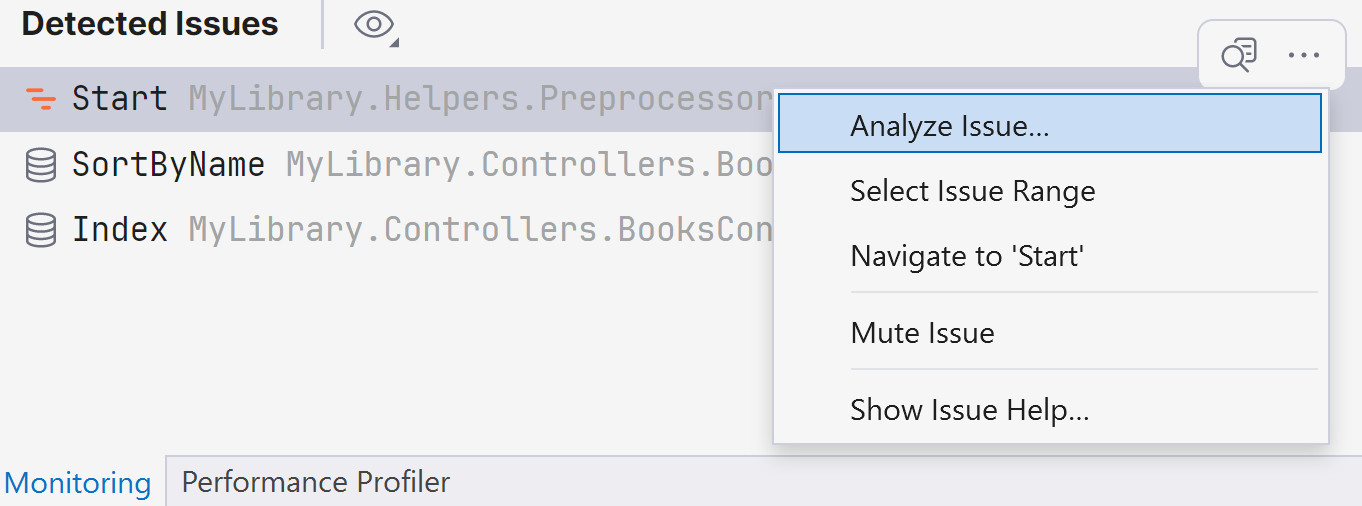Select the Index method name in list
Viewport: 1362px width, 506px height.
pyautogui.click(x=120, y=231)
